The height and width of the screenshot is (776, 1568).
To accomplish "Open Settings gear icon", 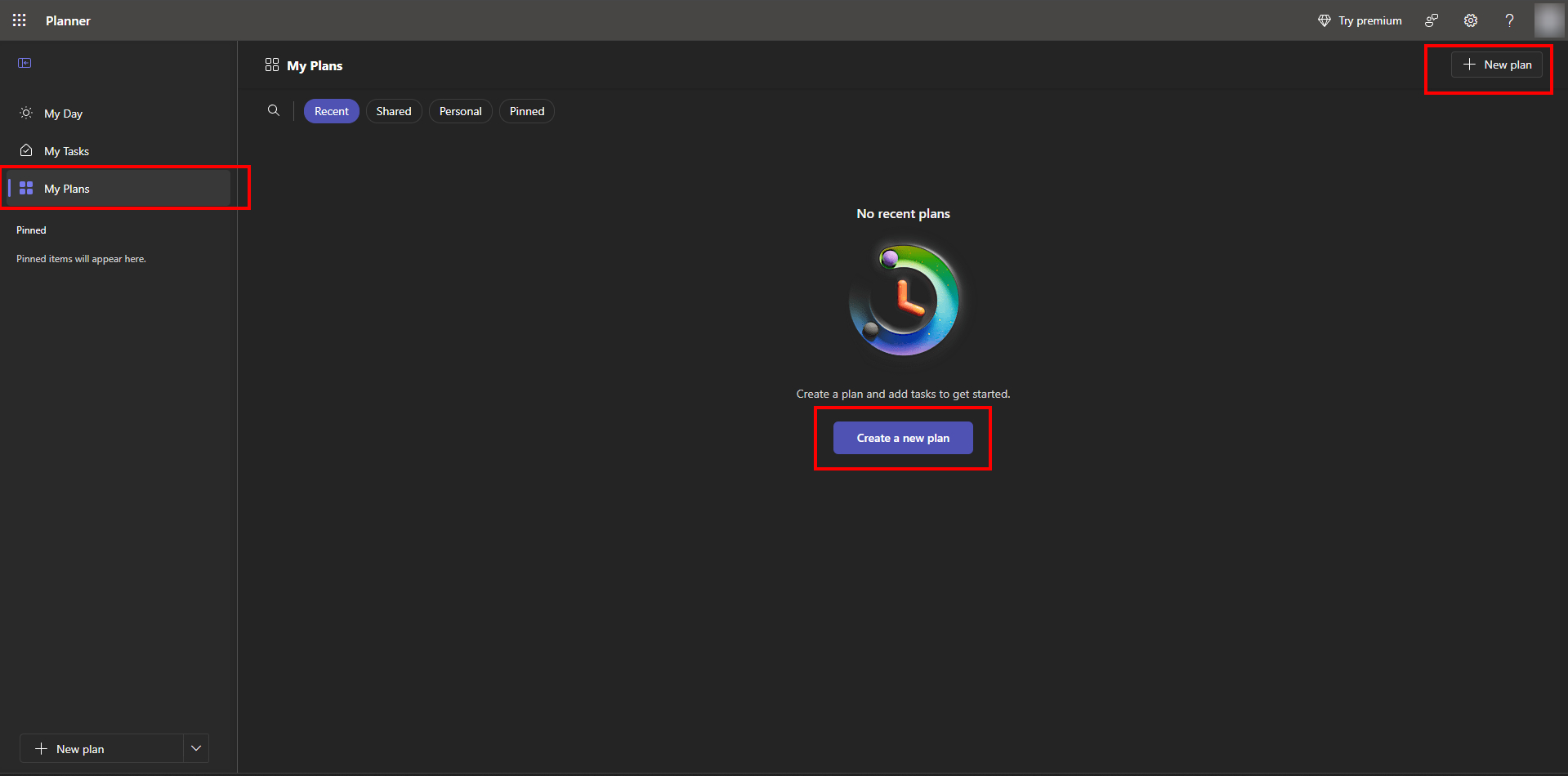I will point(1471,20).
